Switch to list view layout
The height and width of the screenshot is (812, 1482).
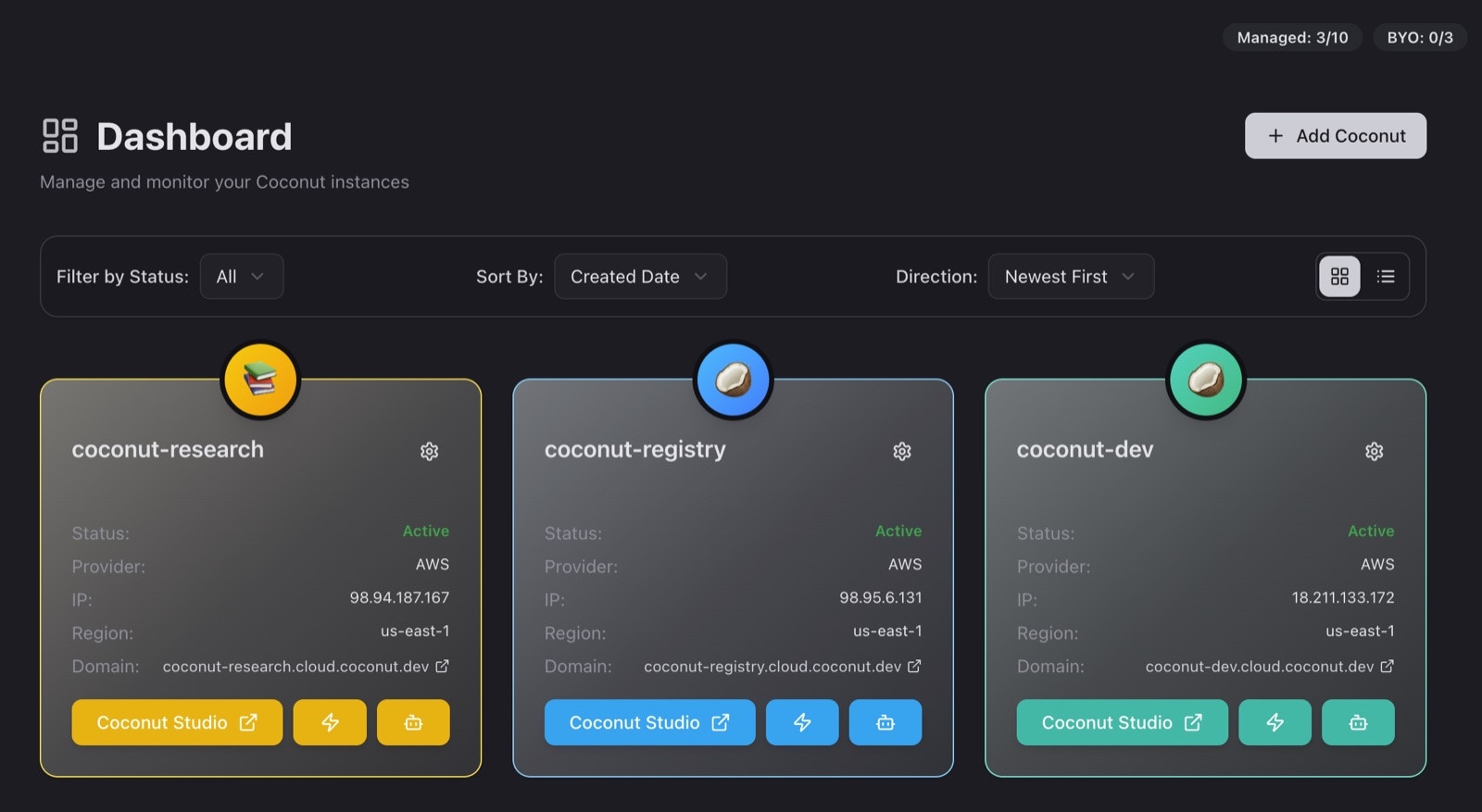(x=1386, y=277)
